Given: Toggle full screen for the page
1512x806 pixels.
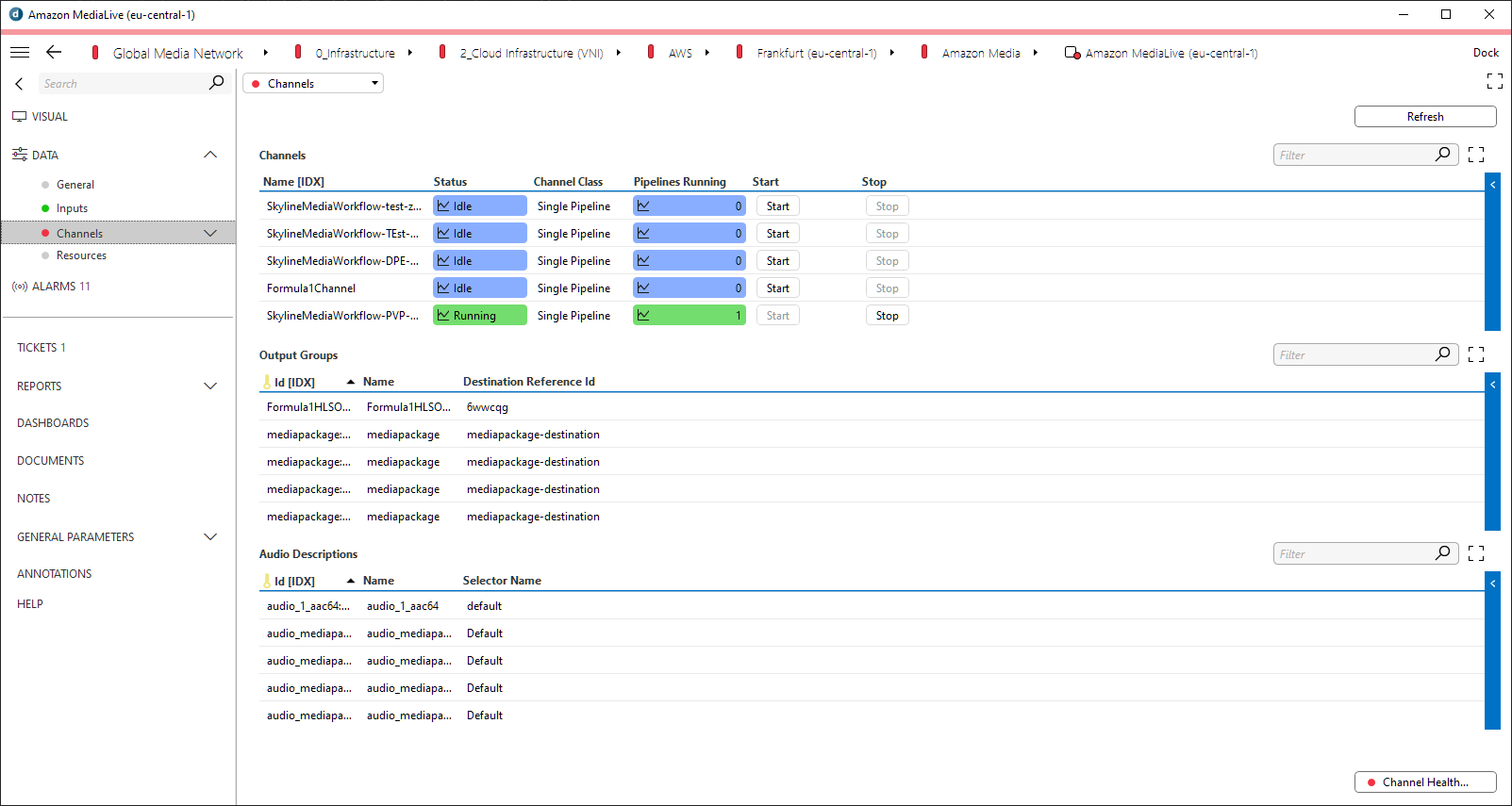Looking at the screenshot, I should tap(1495, 81).
